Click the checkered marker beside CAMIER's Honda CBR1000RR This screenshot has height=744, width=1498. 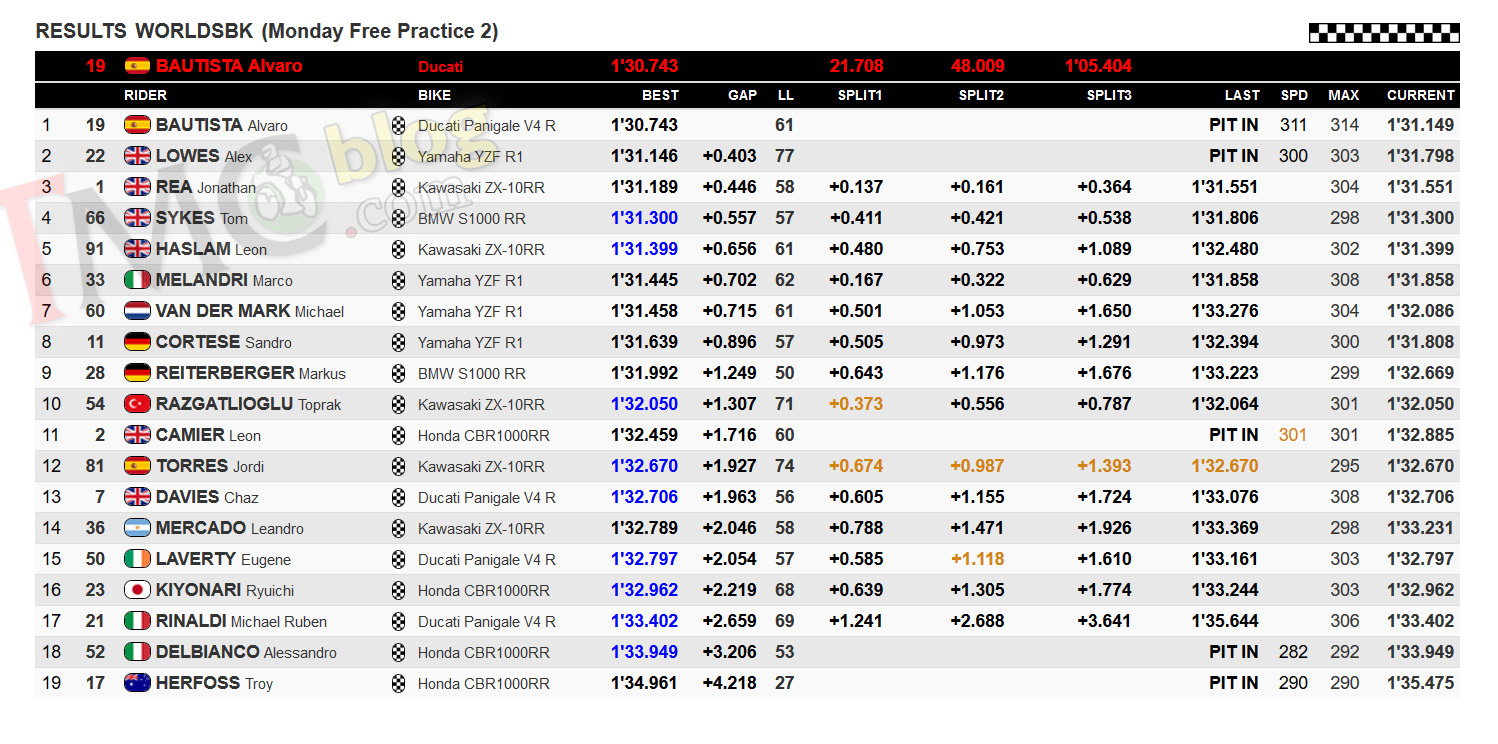pyautogui.click(x=399, y=435)
